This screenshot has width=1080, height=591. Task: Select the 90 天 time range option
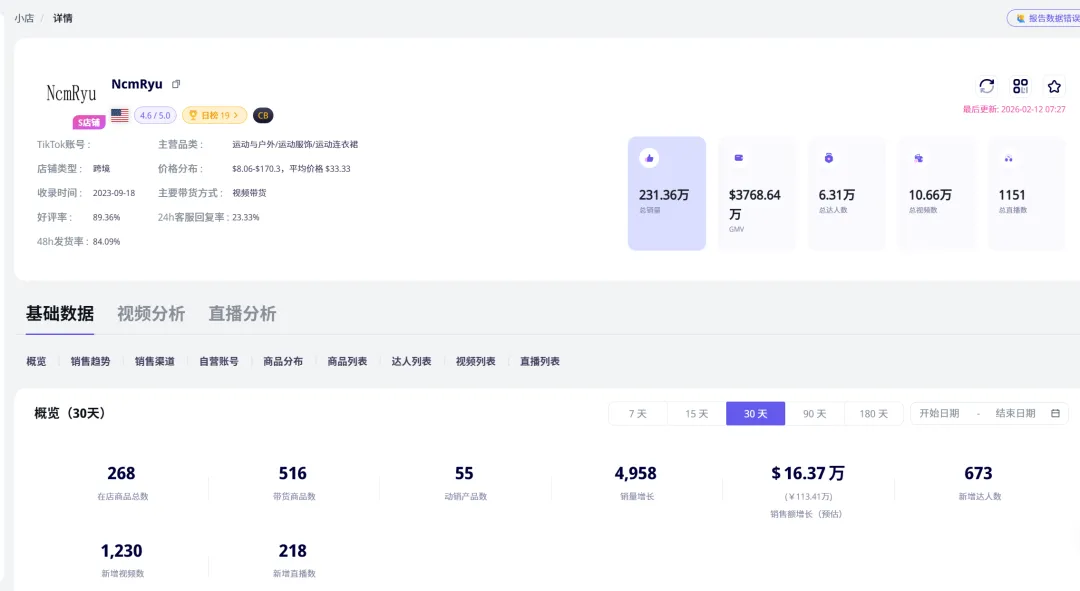[x=814, y=412]
